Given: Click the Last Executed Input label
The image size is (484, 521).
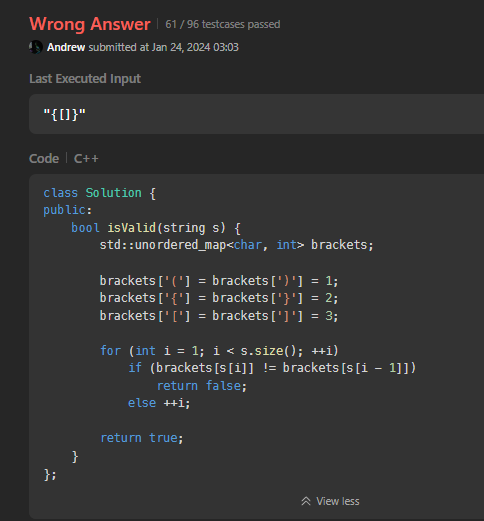Looking at the screenshot, I should click(x=85, y=79).
